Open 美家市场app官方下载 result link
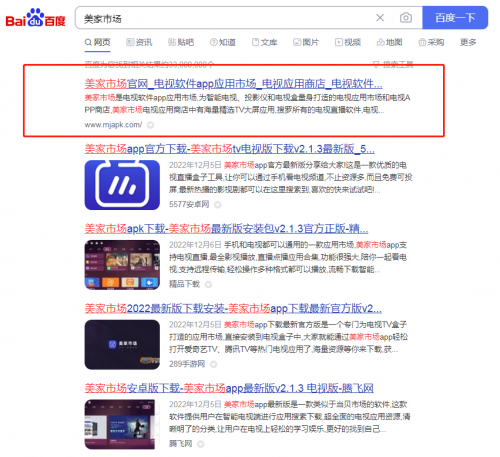The width and height of the screenshot is (500, 457). (229, 149)
